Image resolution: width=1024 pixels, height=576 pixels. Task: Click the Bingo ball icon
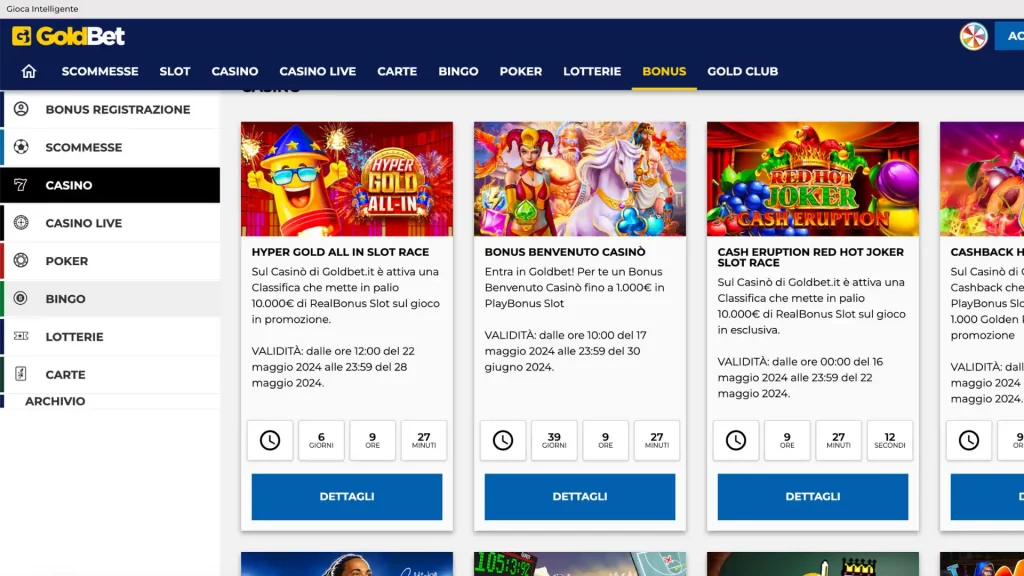point(21,298)
